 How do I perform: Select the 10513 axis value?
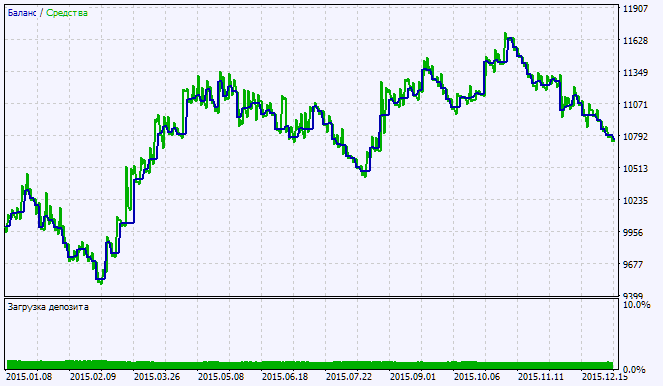pos(636,169)
